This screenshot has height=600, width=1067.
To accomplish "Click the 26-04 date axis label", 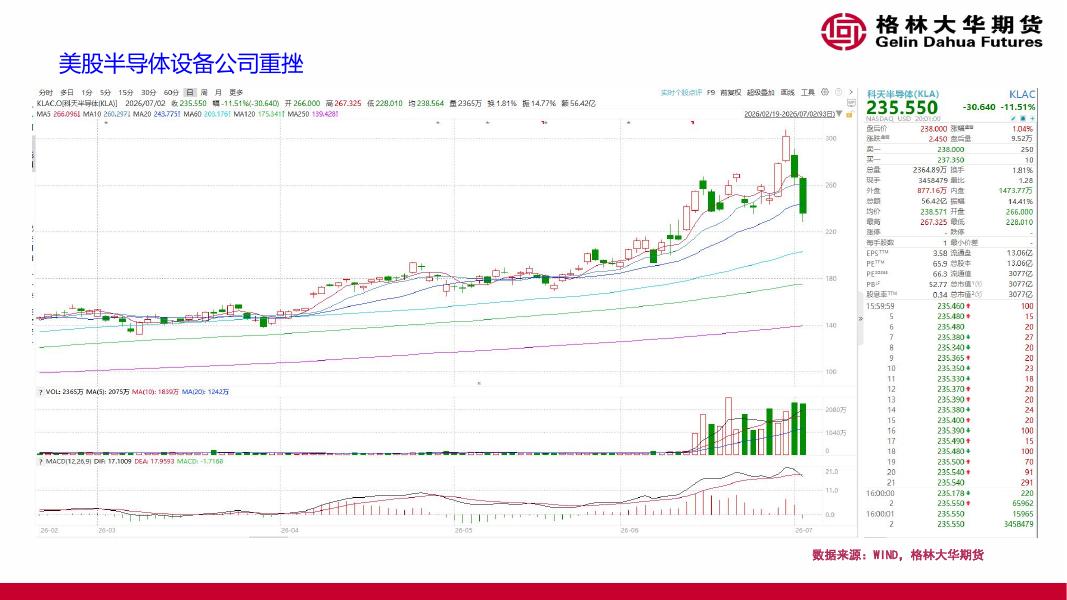I will tap(289, 531).
